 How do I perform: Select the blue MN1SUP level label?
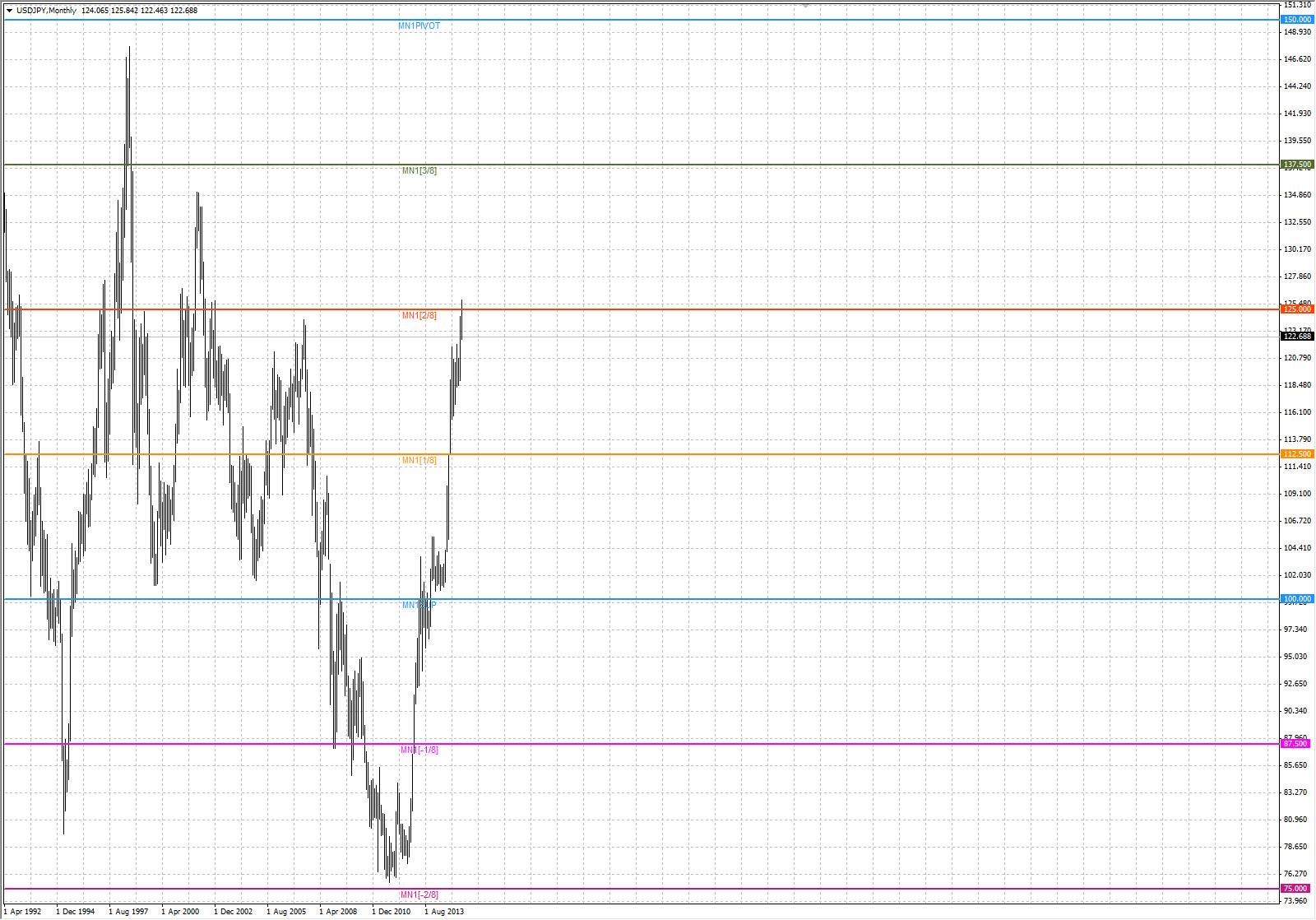419,606
